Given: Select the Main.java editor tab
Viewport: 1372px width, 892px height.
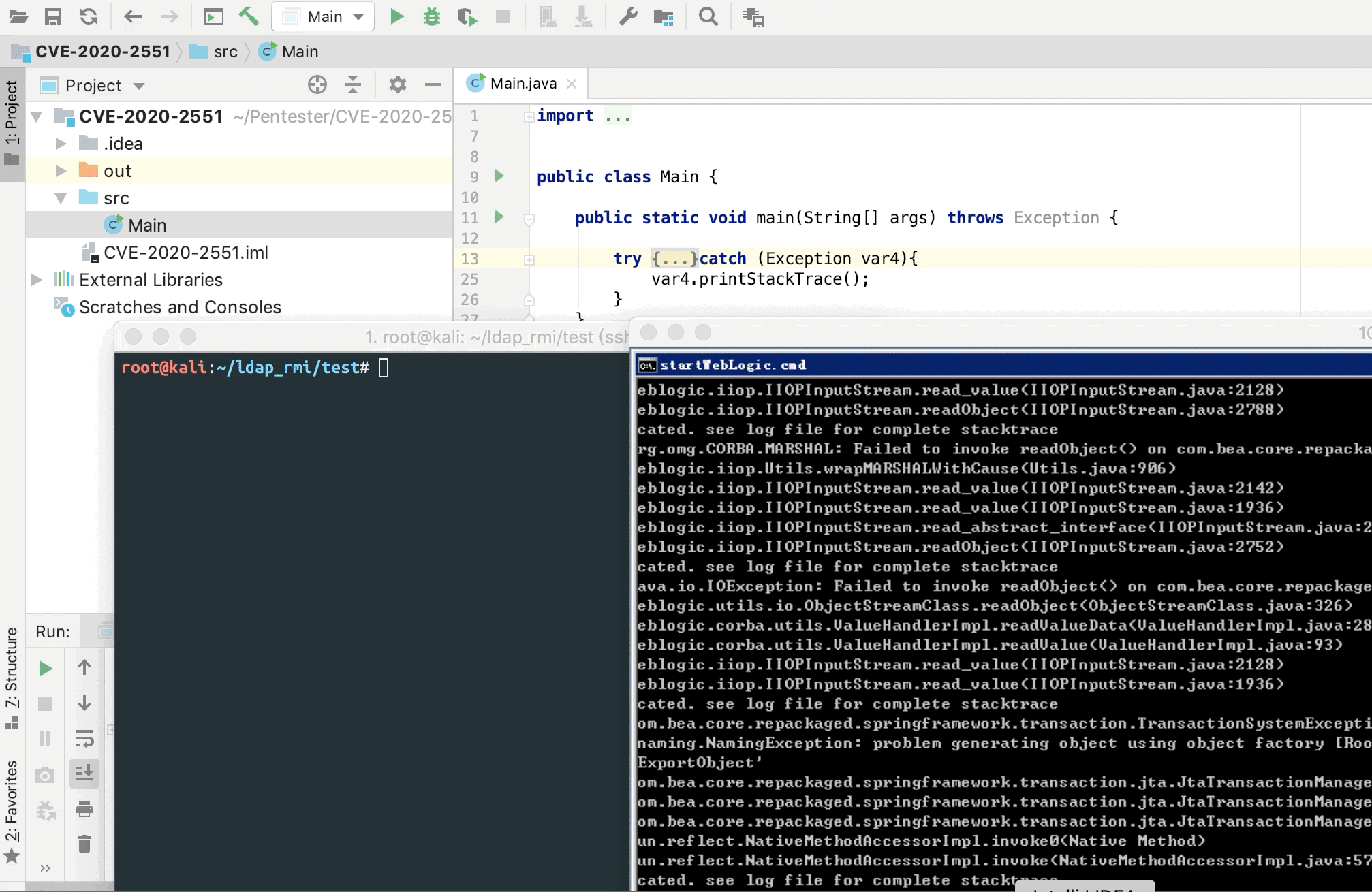Looking at the screenshot, I should [523, 84].
